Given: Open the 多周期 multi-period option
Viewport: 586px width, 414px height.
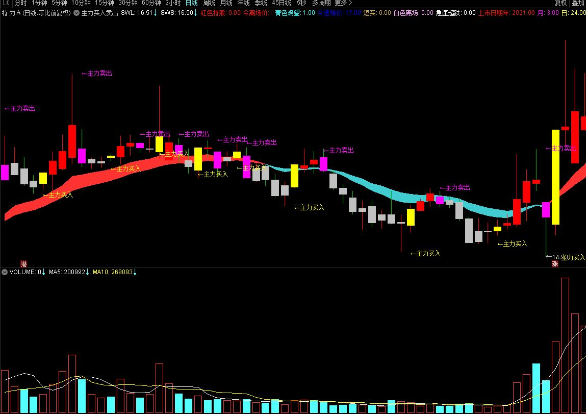Looking at the screenshot, I should coord(321,3).
